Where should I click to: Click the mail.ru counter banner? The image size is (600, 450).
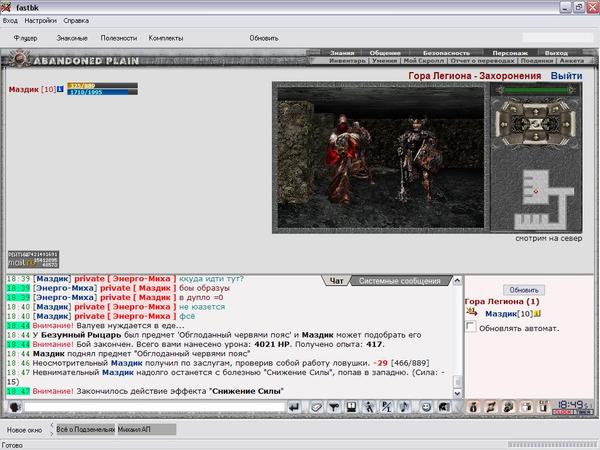(x=34, y=259)
